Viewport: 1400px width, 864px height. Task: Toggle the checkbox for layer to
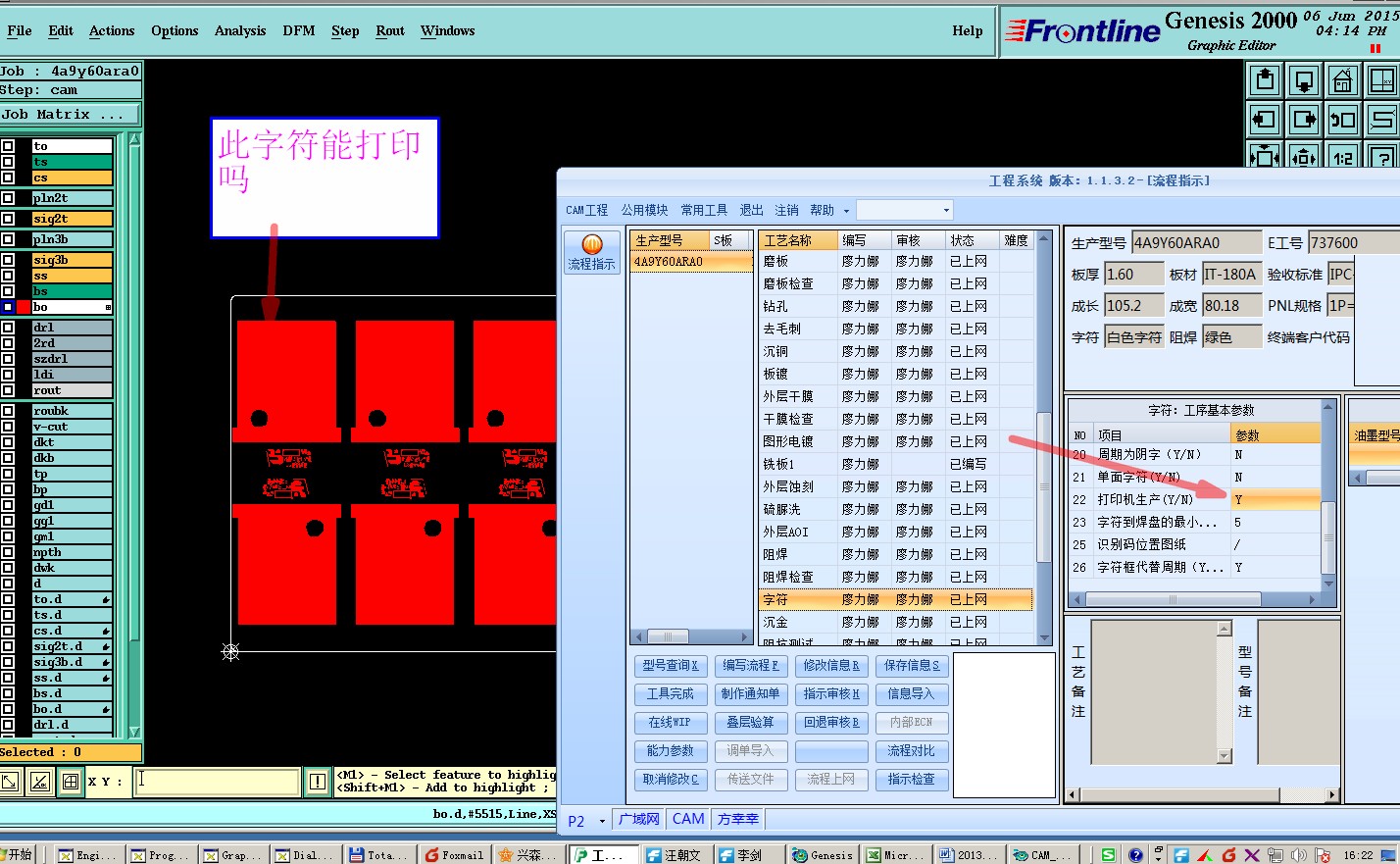pos(8,146)
